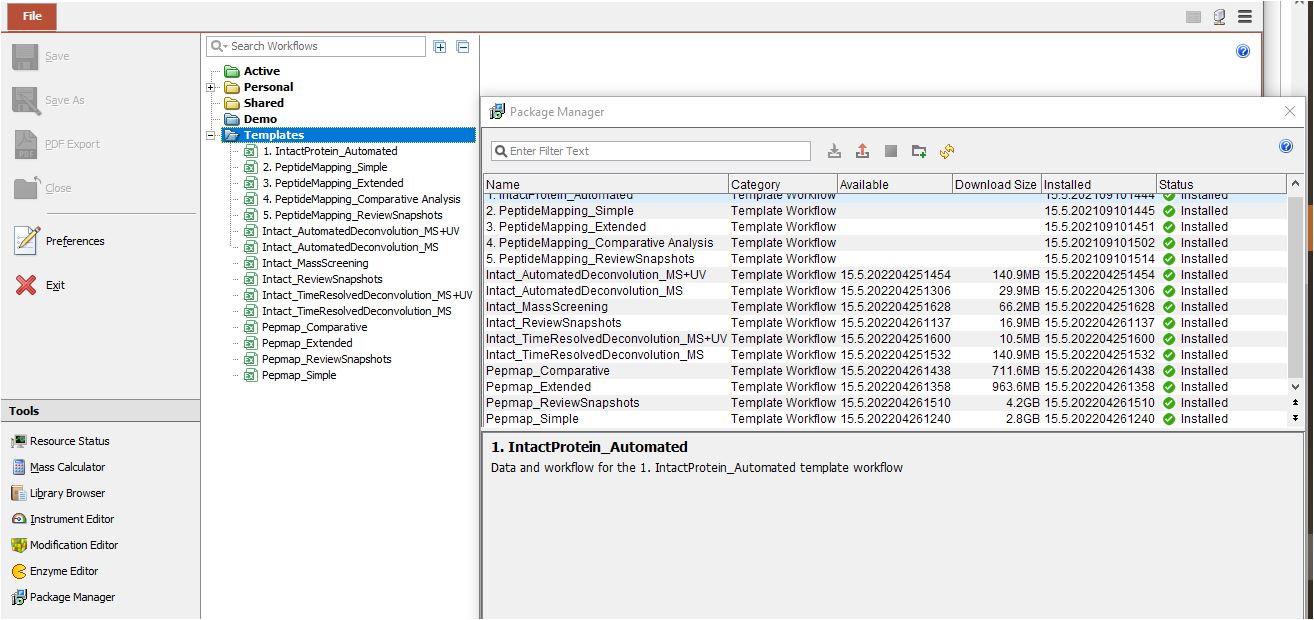The image size is (1314, 620).
Task: Click the gray Save command
Action: (41, 57)
